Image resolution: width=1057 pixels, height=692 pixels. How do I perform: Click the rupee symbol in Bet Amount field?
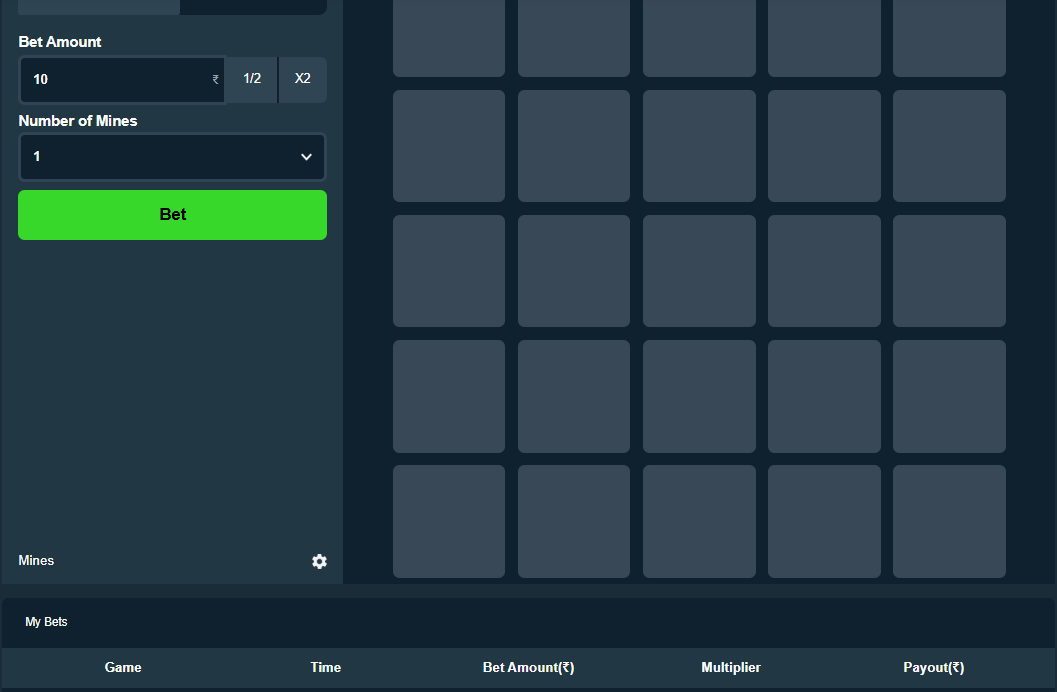(216, 80)
